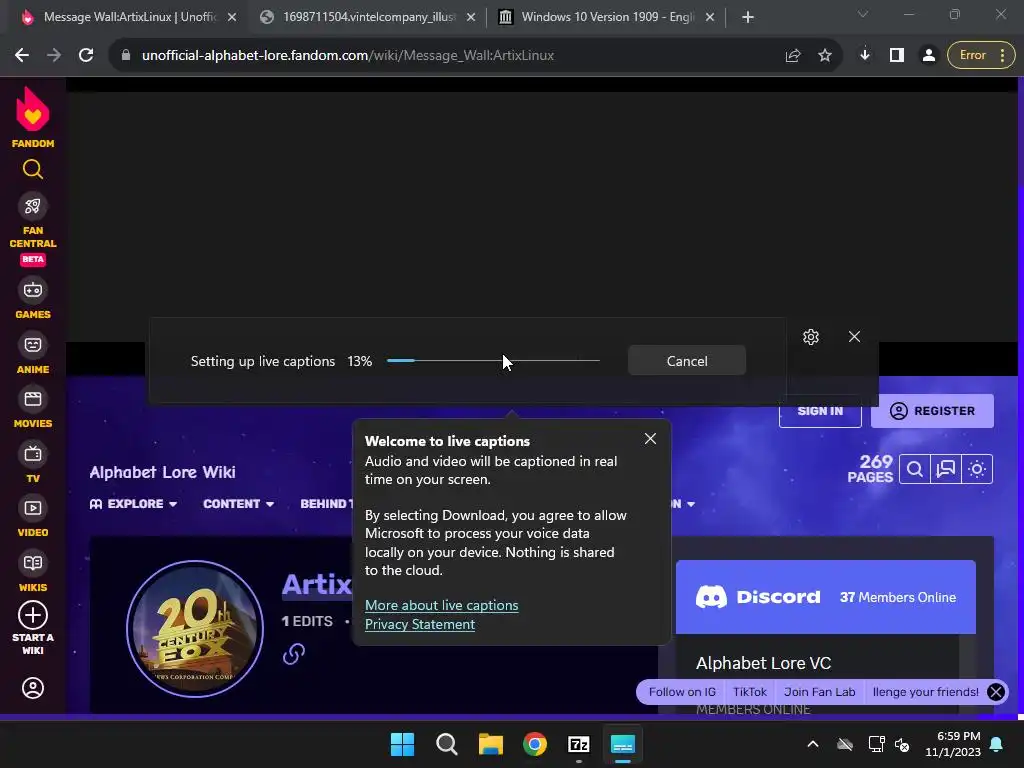Cancel live captions setup
Screen dimensions: 1024x768
pos(687,361)
